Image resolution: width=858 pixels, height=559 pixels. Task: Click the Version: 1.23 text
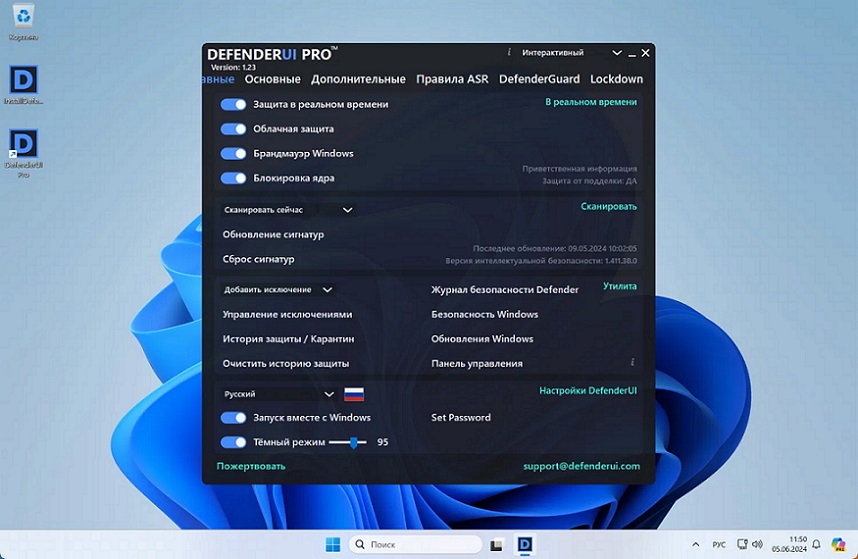(234, 67)
